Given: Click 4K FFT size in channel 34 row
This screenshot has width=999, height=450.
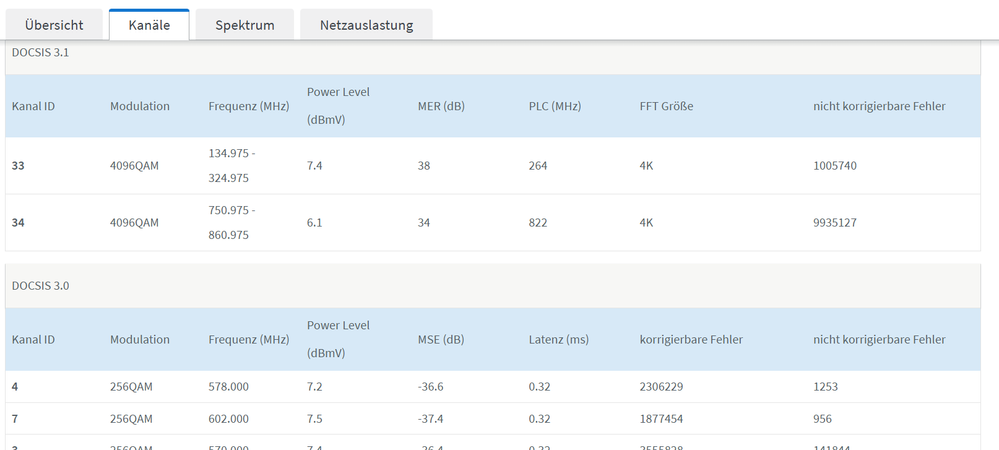Looking at the screenshot, I should click(x=647, y=223).
